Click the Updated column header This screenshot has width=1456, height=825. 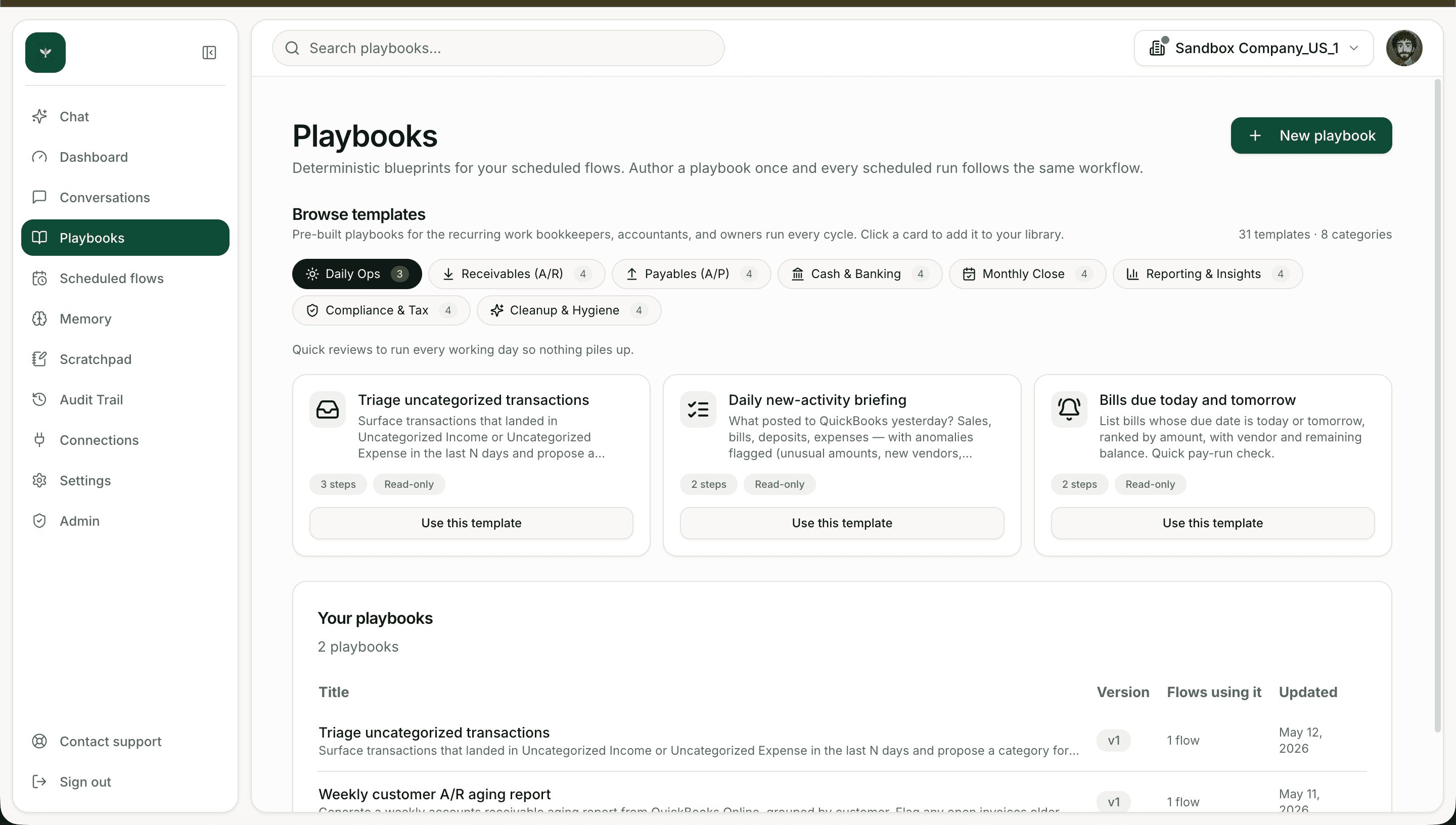click(1308, 693)
